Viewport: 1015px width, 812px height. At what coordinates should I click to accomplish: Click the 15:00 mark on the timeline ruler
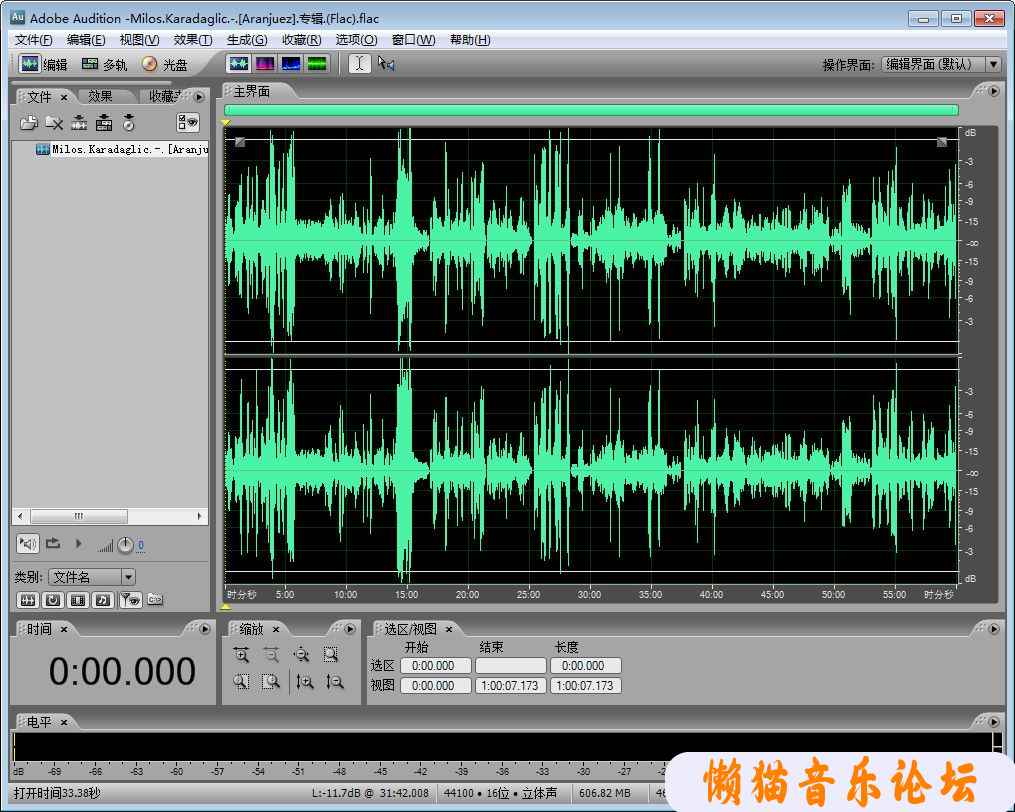[407, 594]
